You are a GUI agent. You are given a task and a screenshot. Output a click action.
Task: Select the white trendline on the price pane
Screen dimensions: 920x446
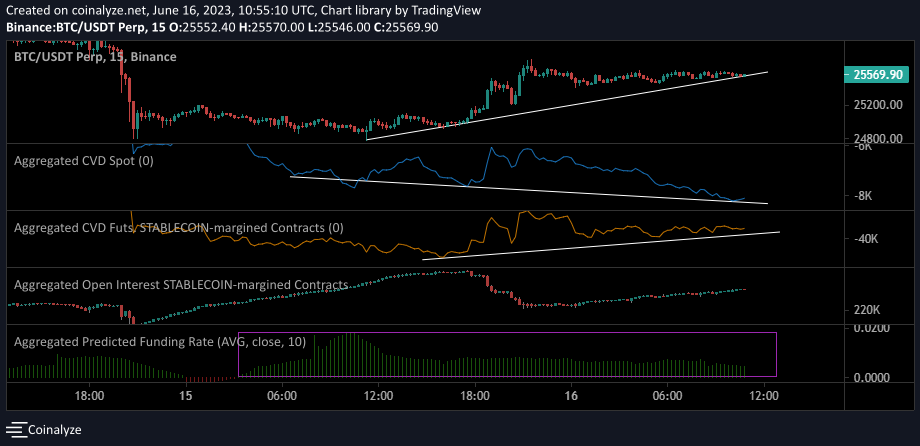567,106
